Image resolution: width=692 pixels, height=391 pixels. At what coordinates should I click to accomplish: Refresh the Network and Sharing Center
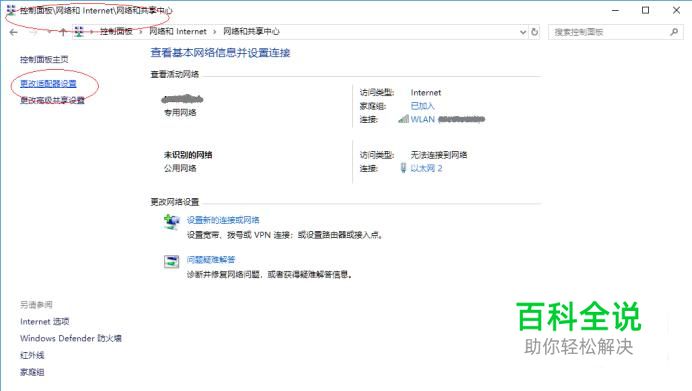click(534, 32)
